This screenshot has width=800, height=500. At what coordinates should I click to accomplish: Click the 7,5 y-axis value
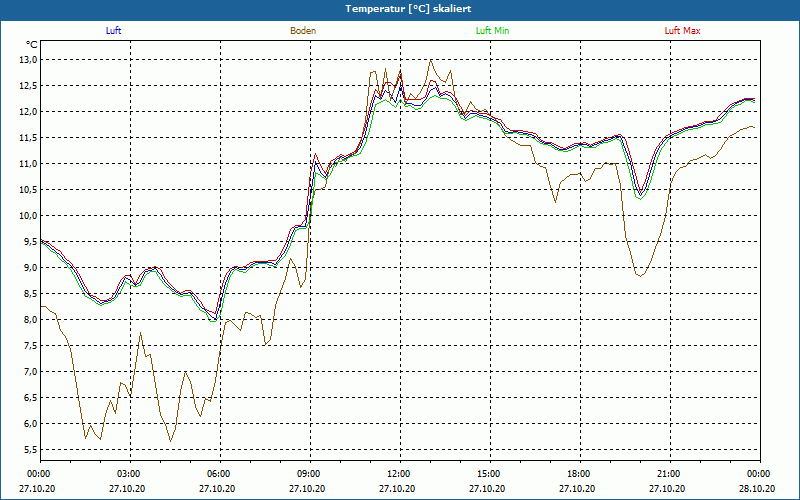point(31,346)
